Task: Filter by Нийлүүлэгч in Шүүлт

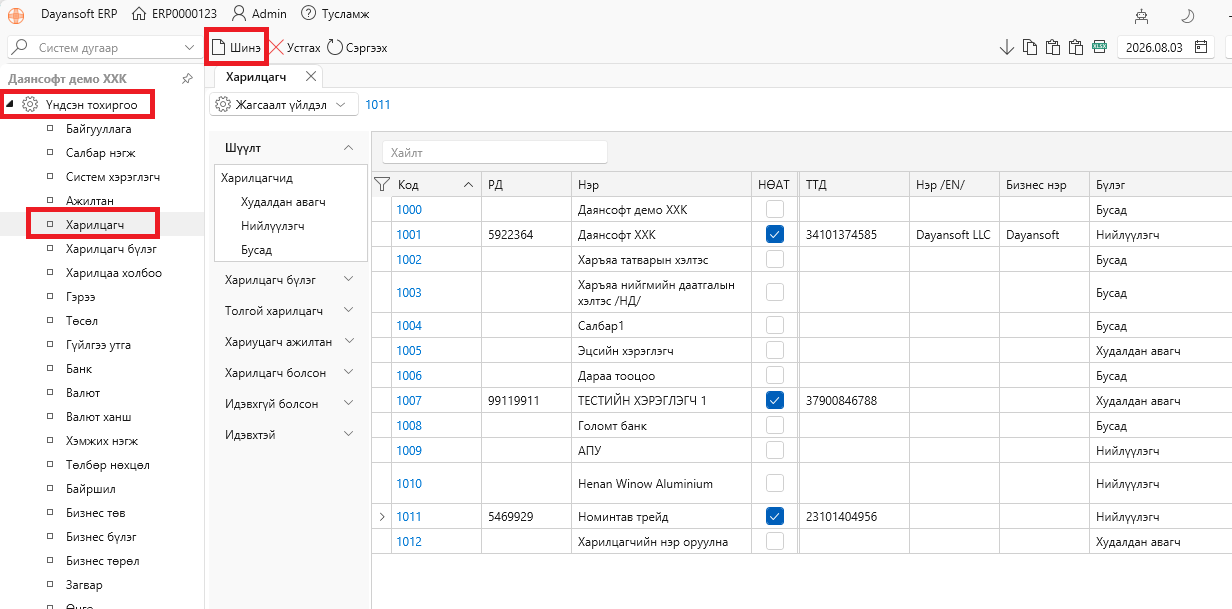Action: coord(272,226)
